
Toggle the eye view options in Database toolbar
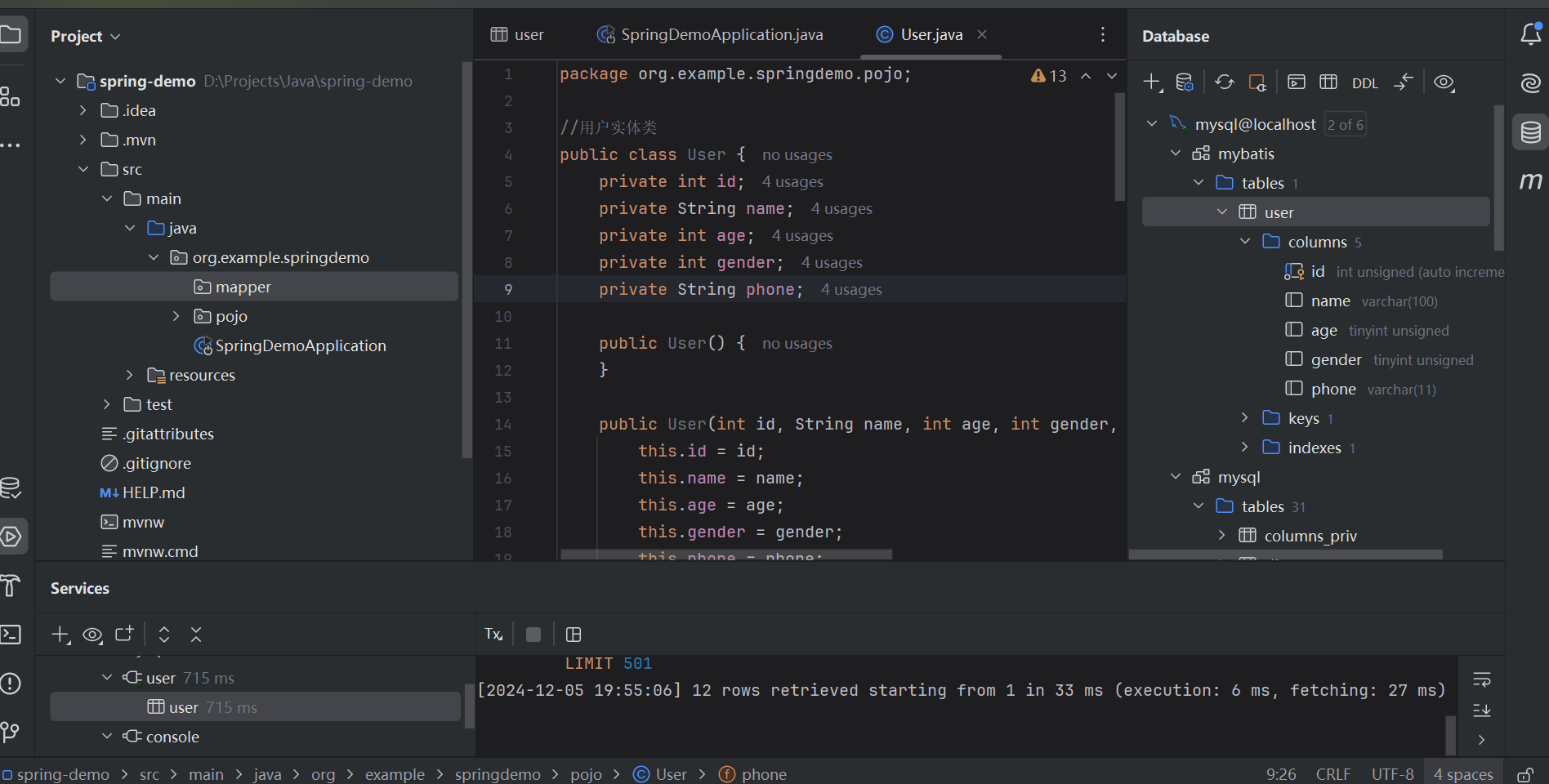pos(1444,82)
